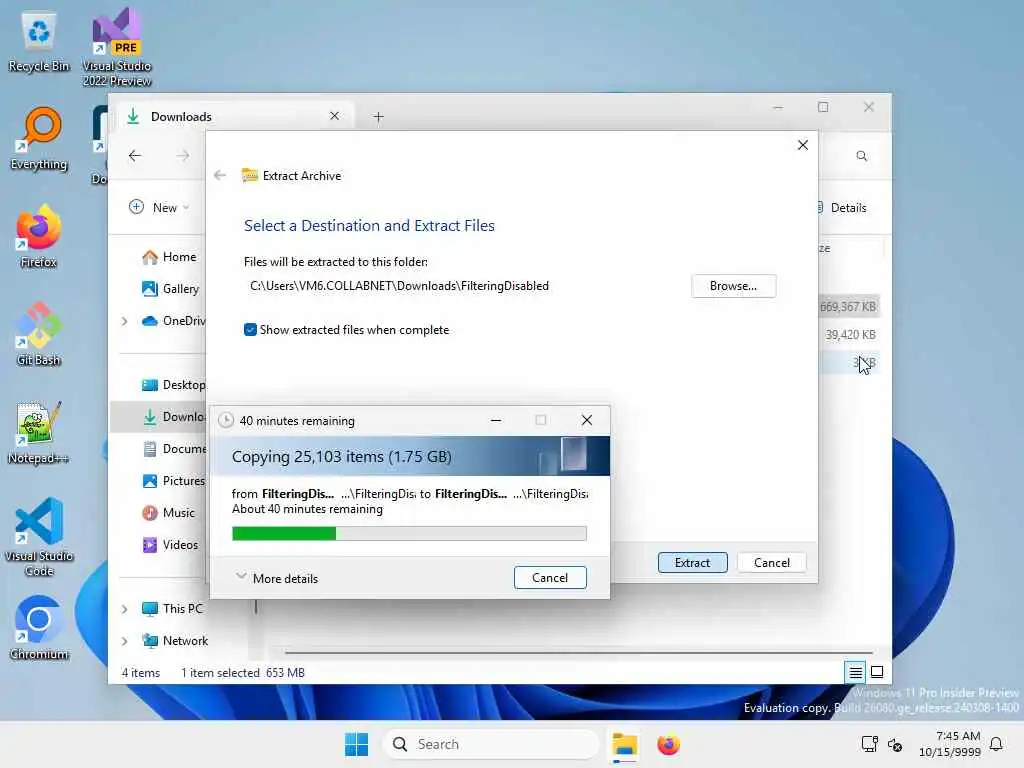The image size is (1024, 768).
Task: Close the copy progress dialog
Action: coord(586,420)
